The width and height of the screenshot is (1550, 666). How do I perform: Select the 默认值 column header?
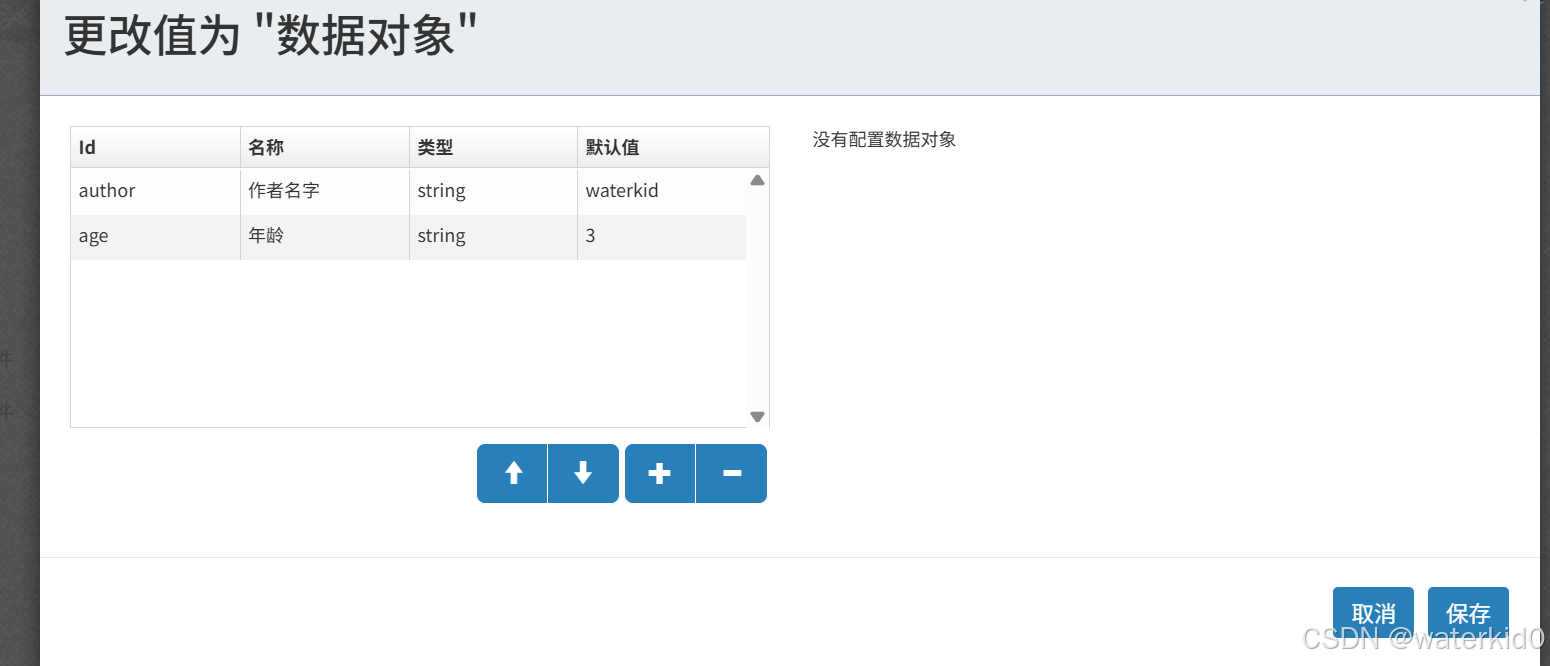[x=673, y=147]
